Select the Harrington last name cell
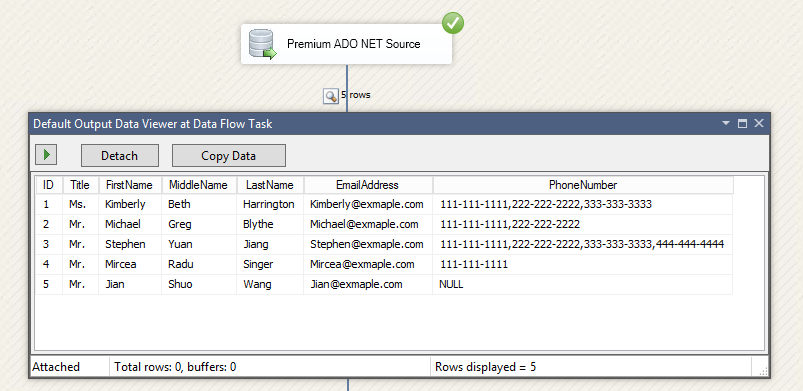 pyautogui.click(x=270, y=204)
